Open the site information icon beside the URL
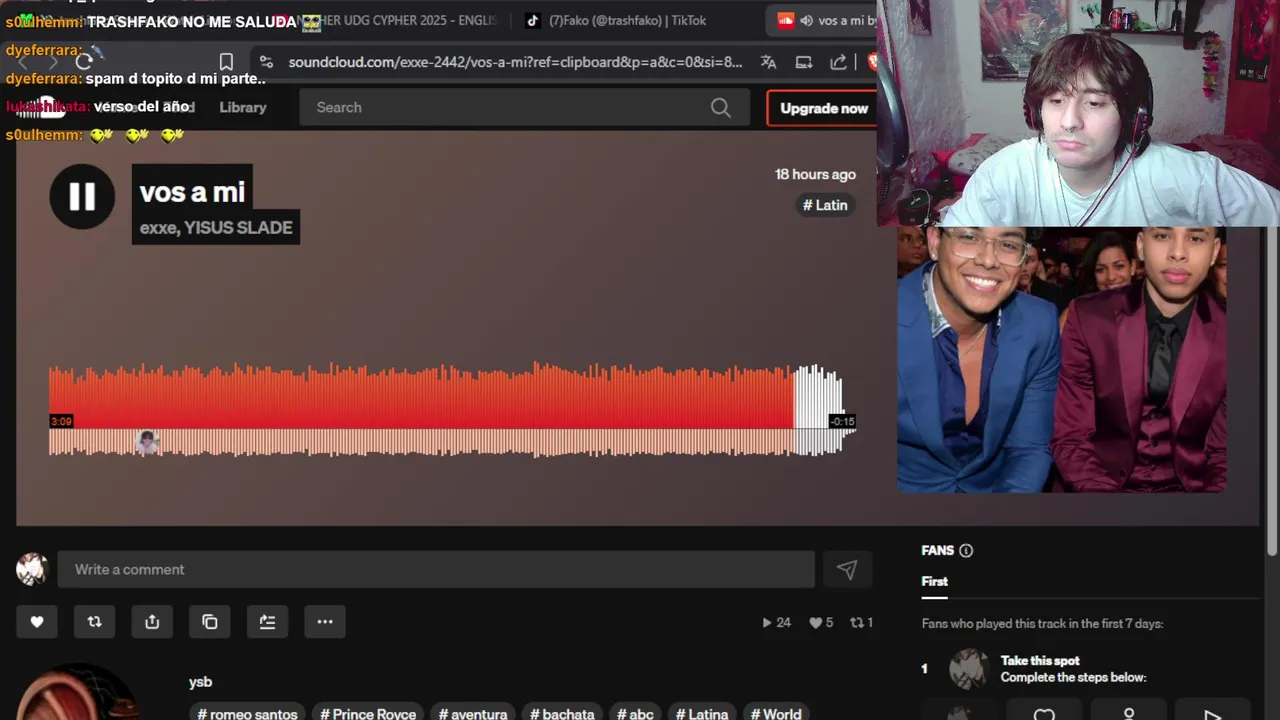The height and width of the screenshot is (720, 1280). coord(266,62)
